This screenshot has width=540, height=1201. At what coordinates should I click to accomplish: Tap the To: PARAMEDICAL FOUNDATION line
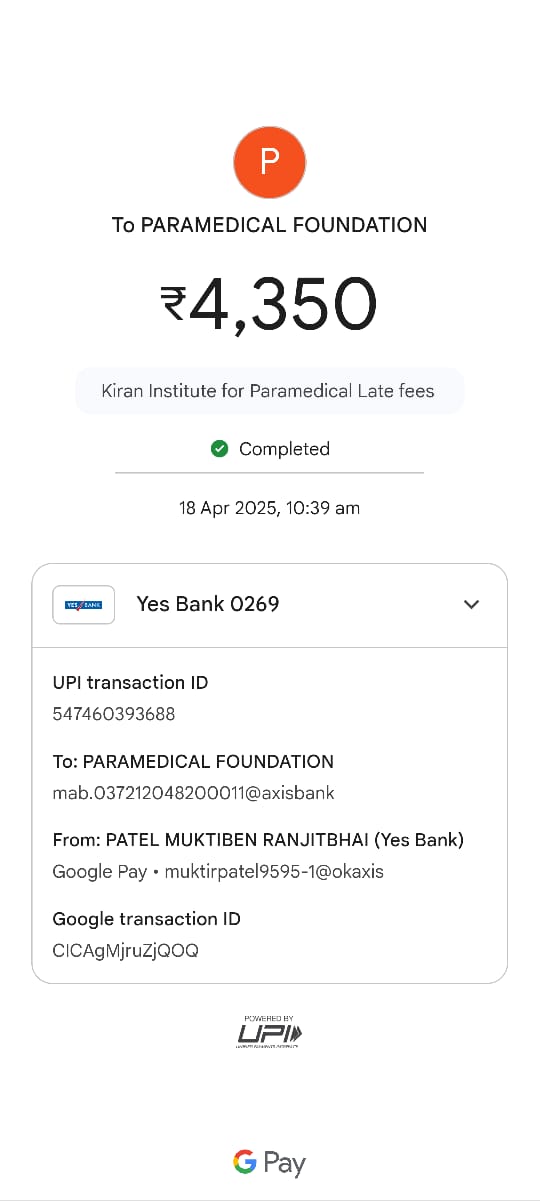pos(193,761)
